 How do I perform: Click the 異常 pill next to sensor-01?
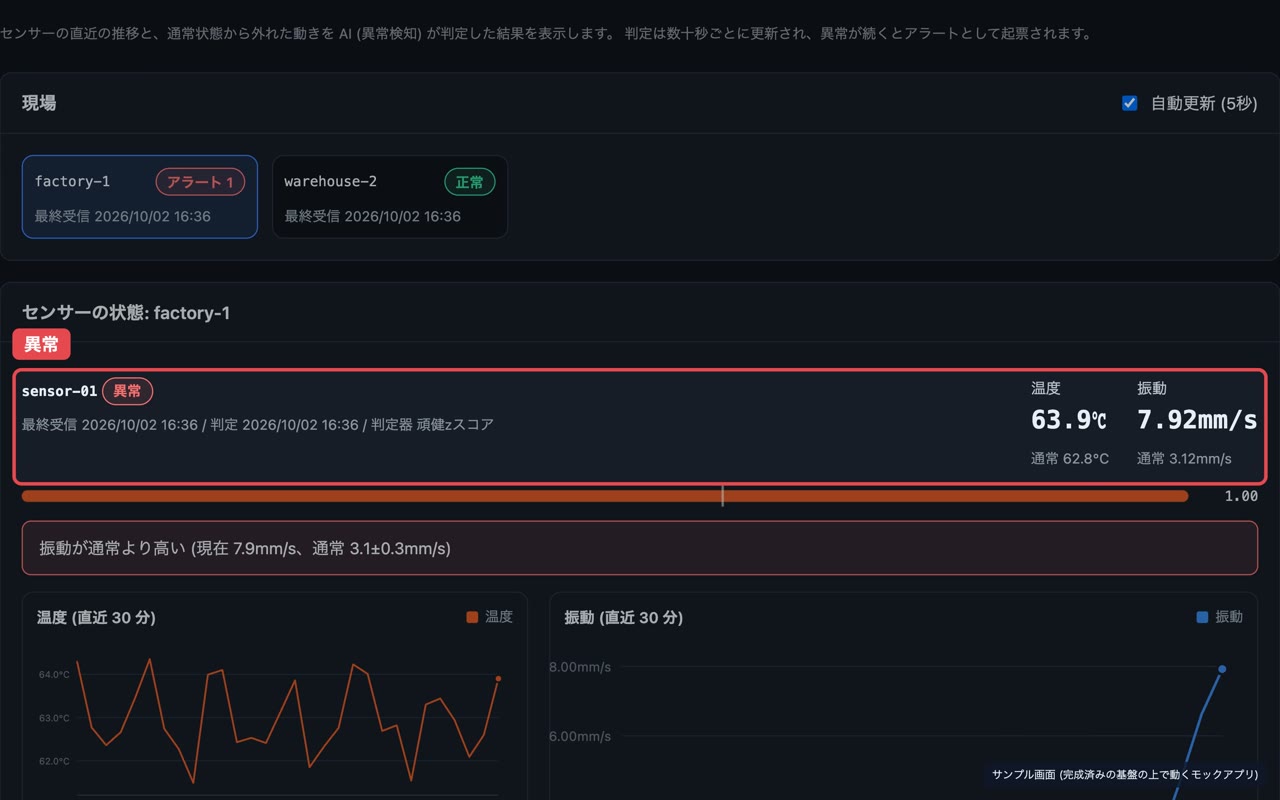(x=127, y=391)
